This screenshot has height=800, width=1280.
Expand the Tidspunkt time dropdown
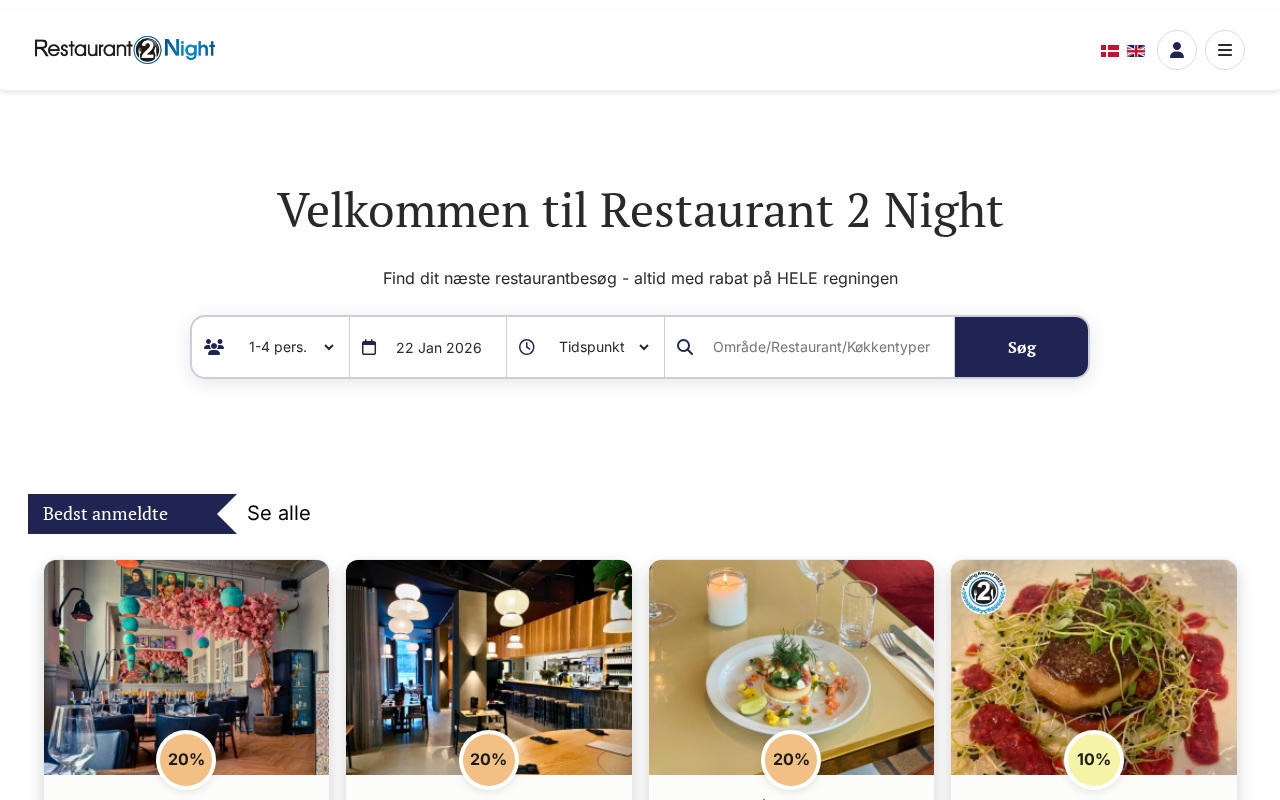(604, 347)
